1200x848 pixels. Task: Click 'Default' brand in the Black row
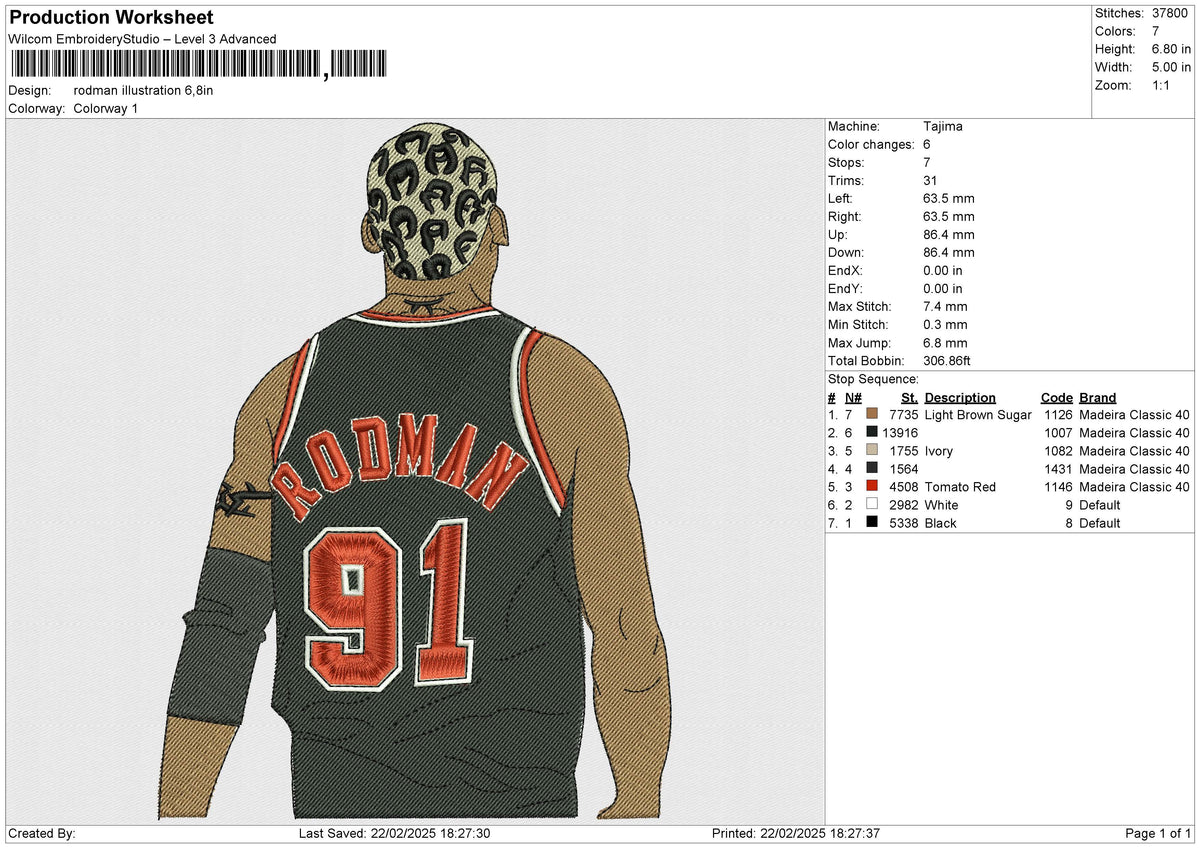[1100, 523]
